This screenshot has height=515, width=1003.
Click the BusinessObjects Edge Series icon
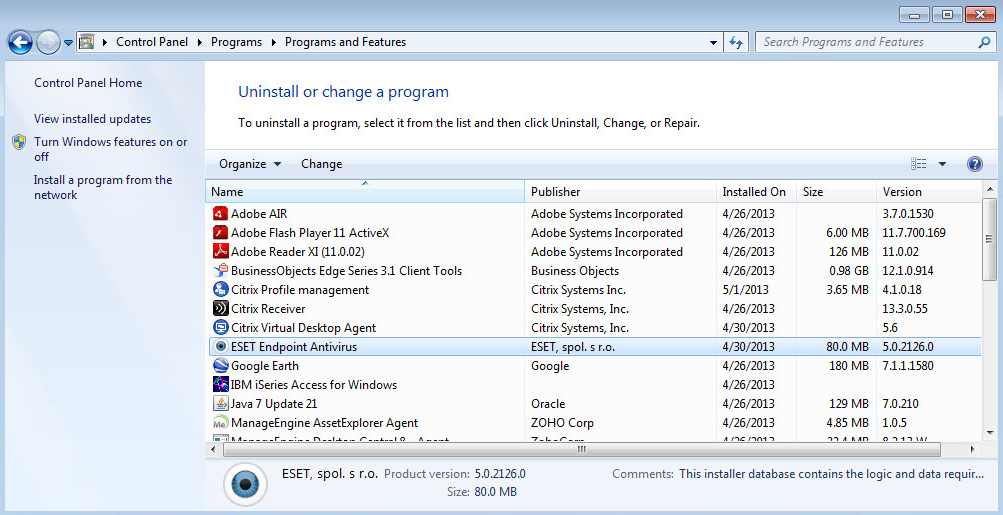point(221,271)
